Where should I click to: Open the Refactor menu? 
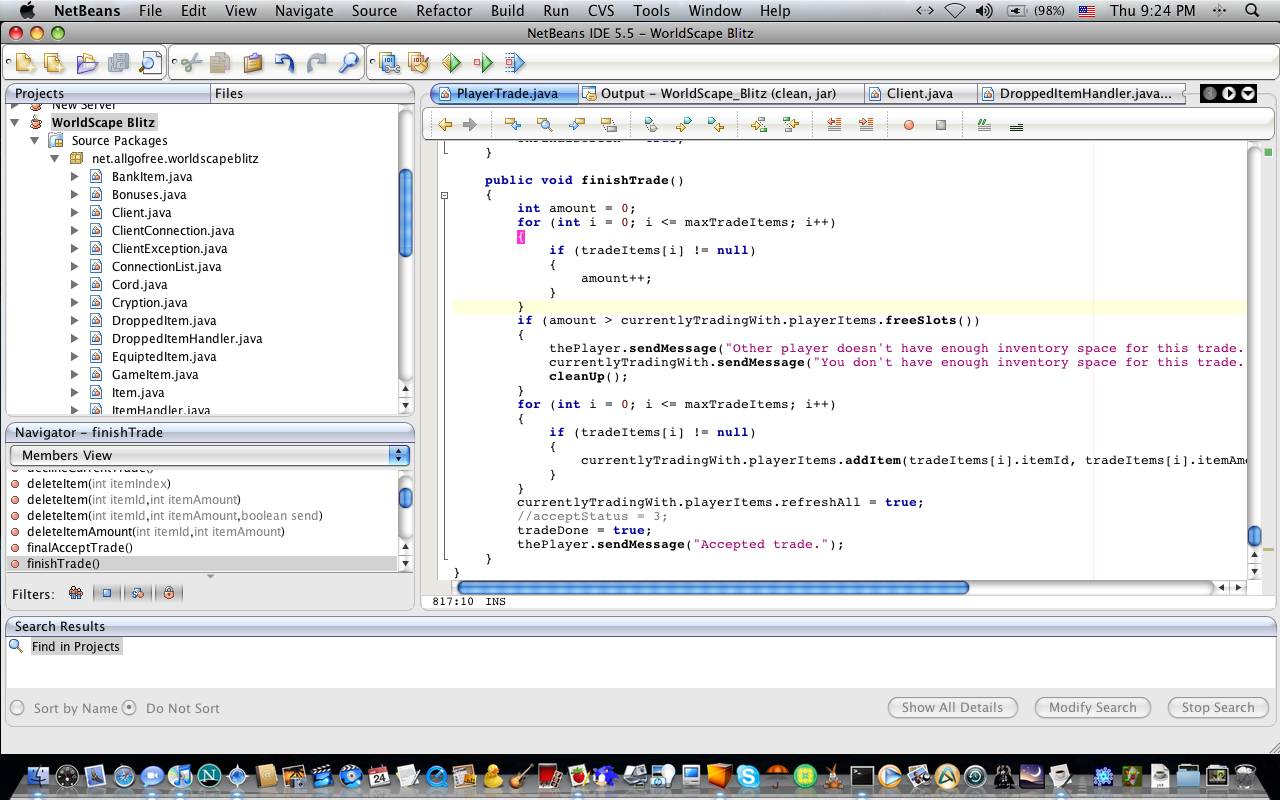click(x=443, y=11)
